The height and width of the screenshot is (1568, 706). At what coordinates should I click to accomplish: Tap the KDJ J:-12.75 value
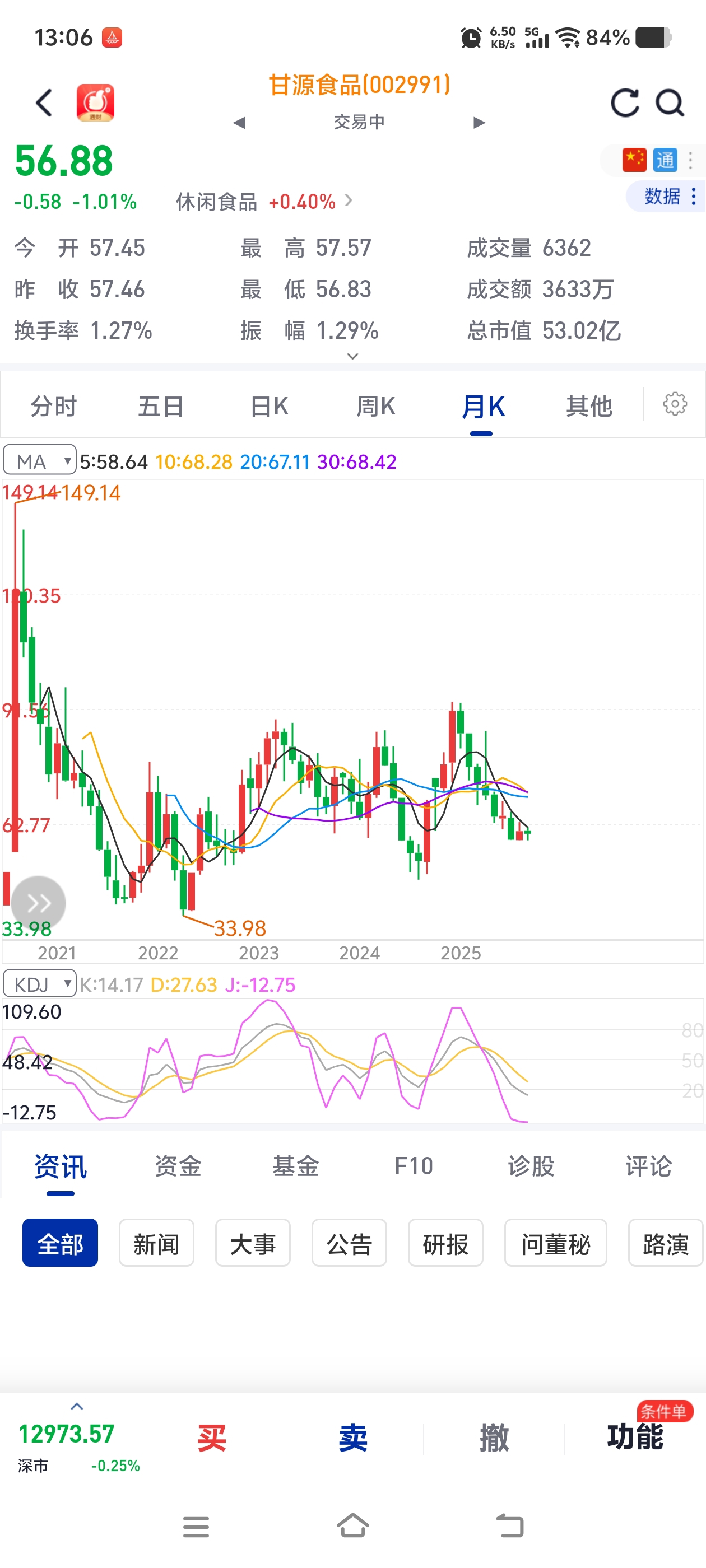point(260,984)
